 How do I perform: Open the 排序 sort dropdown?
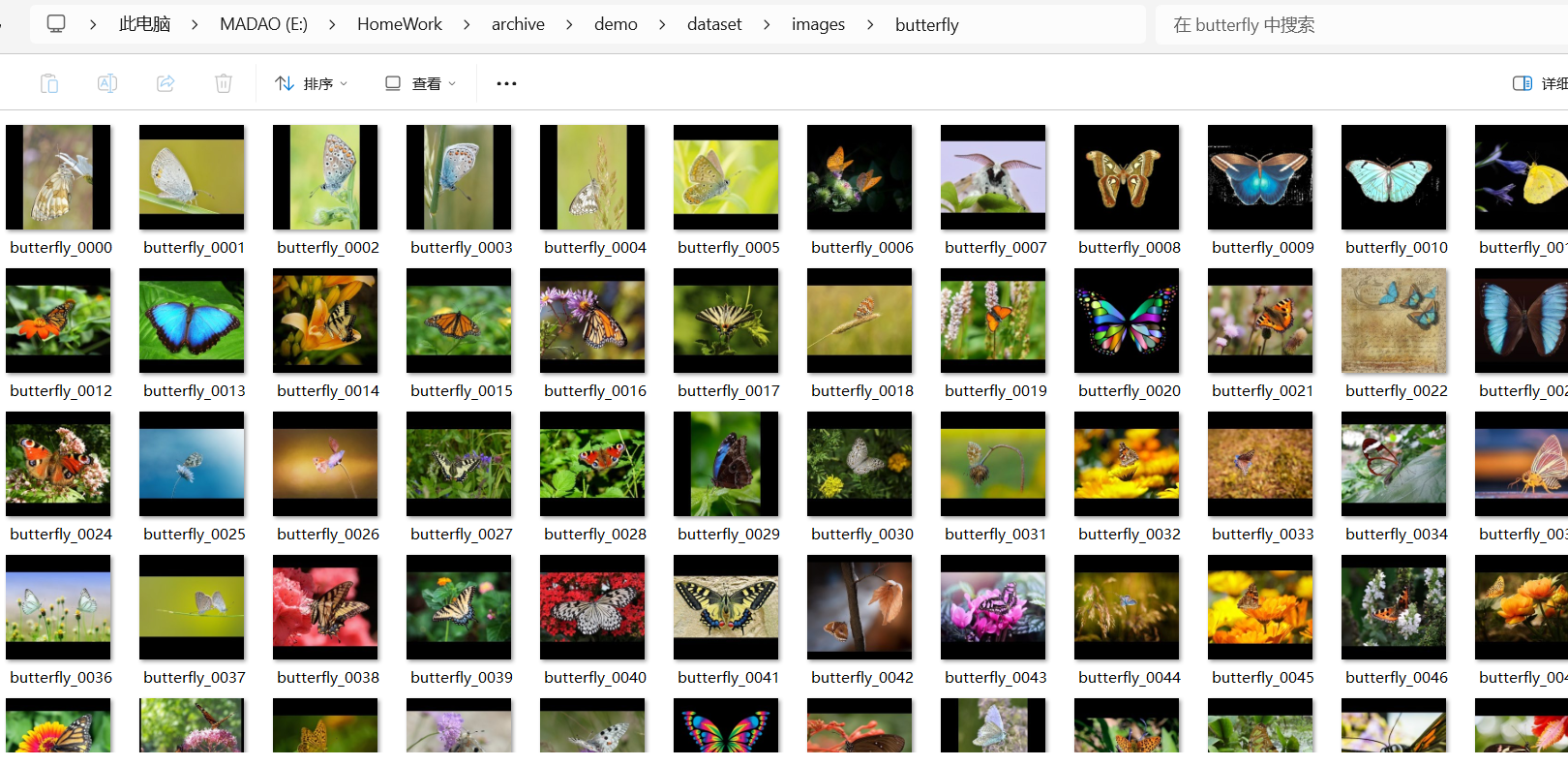point(311,83)
